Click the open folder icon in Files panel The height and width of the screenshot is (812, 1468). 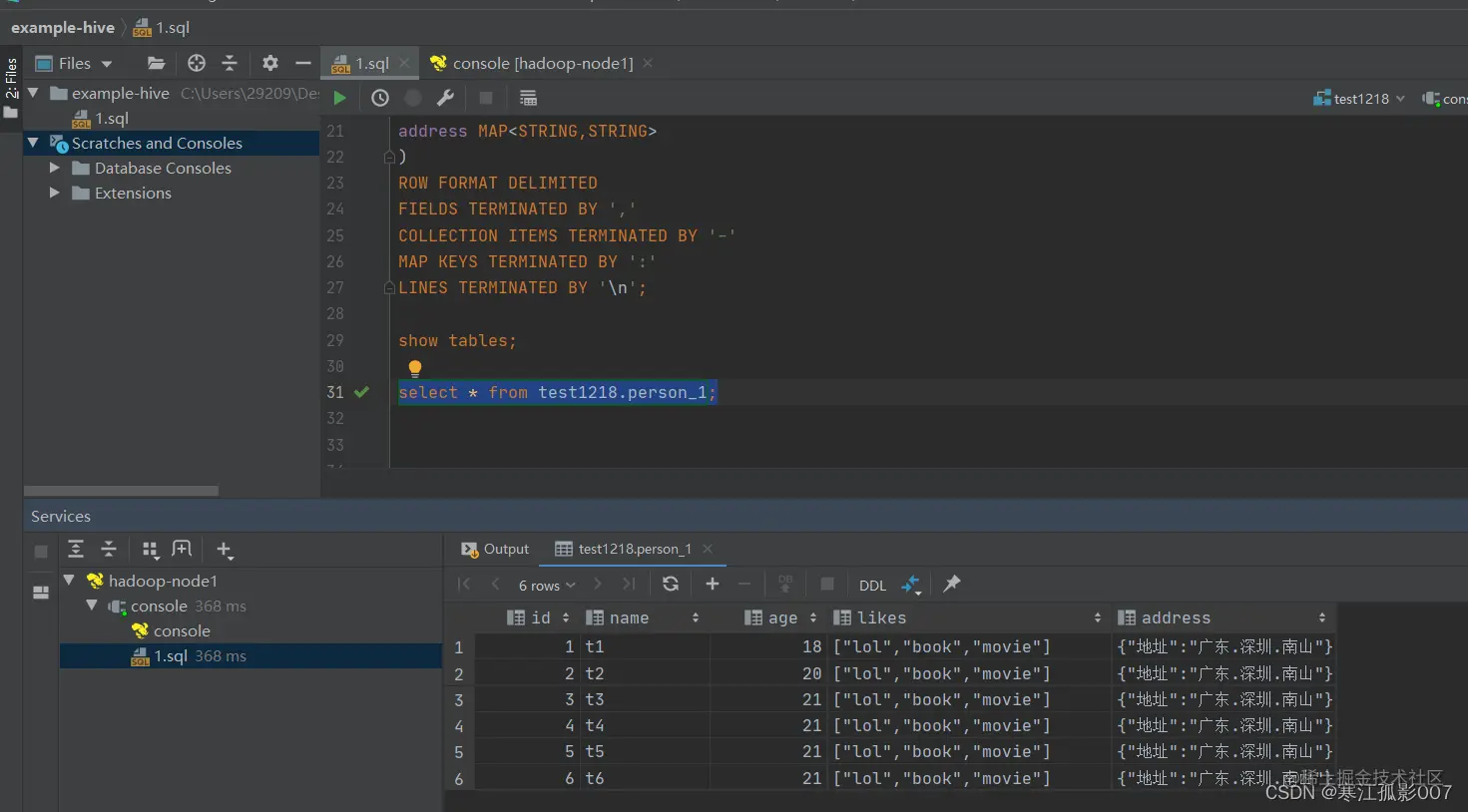coord(156,63)
